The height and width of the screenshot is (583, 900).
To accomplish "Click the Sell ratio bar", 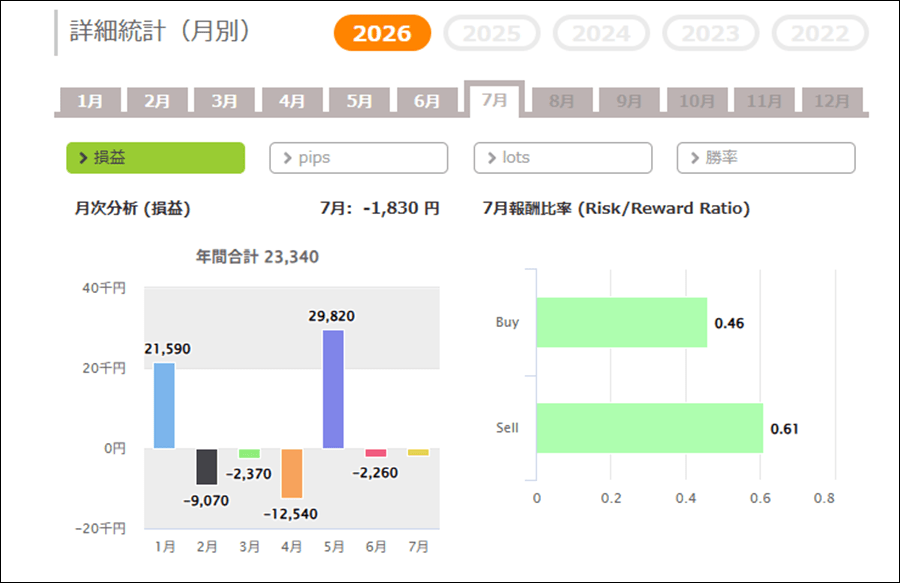I will [x=650, y=428].
